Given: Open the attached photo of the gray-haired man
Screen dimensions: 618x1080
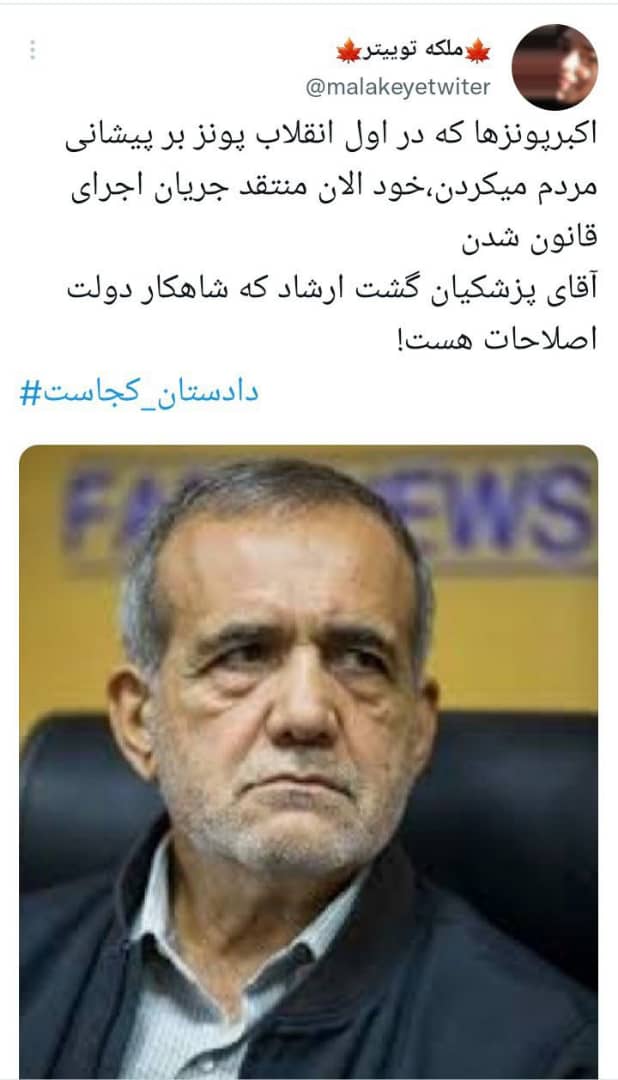Looking at the screenshot, I should pyautogui.click(x=309, y=761).
